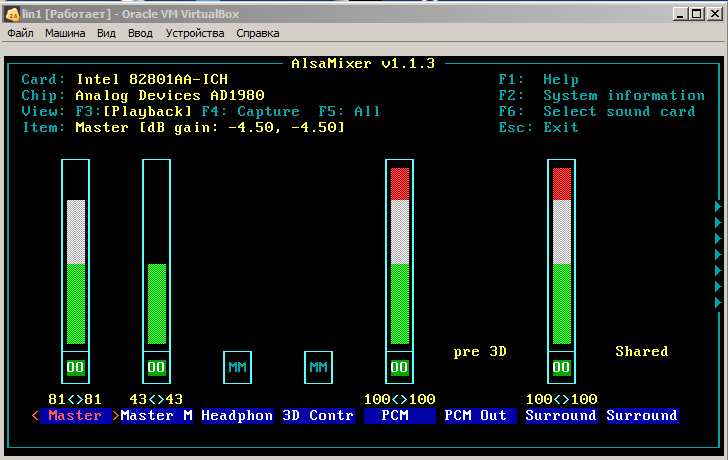Toggle mute box under PCM channel
This screenshot has width=728, height=460.
point(399,367)
